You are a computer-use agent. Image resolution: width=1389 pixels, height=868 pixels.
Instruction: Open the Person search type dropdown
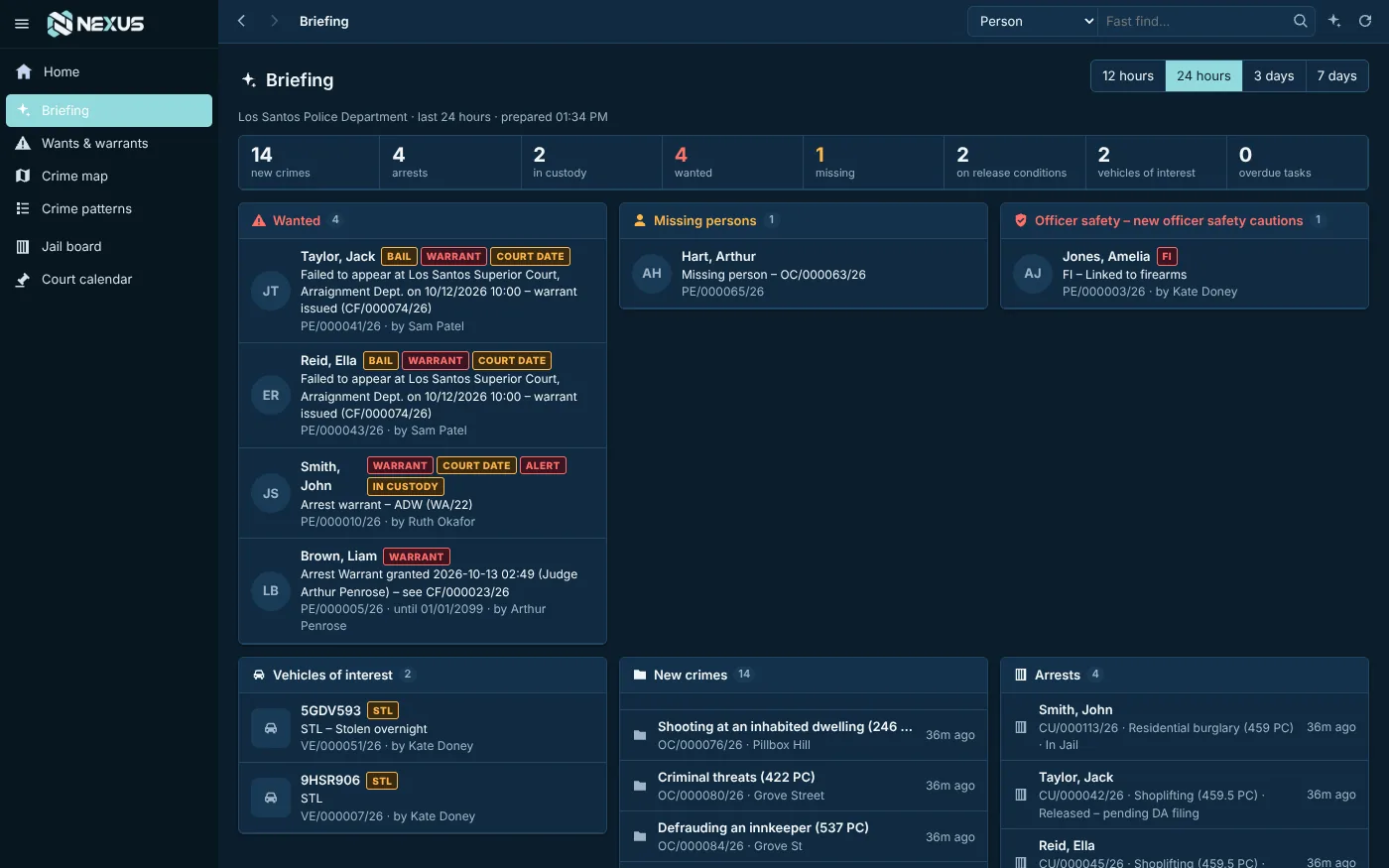click(1033, 21)
